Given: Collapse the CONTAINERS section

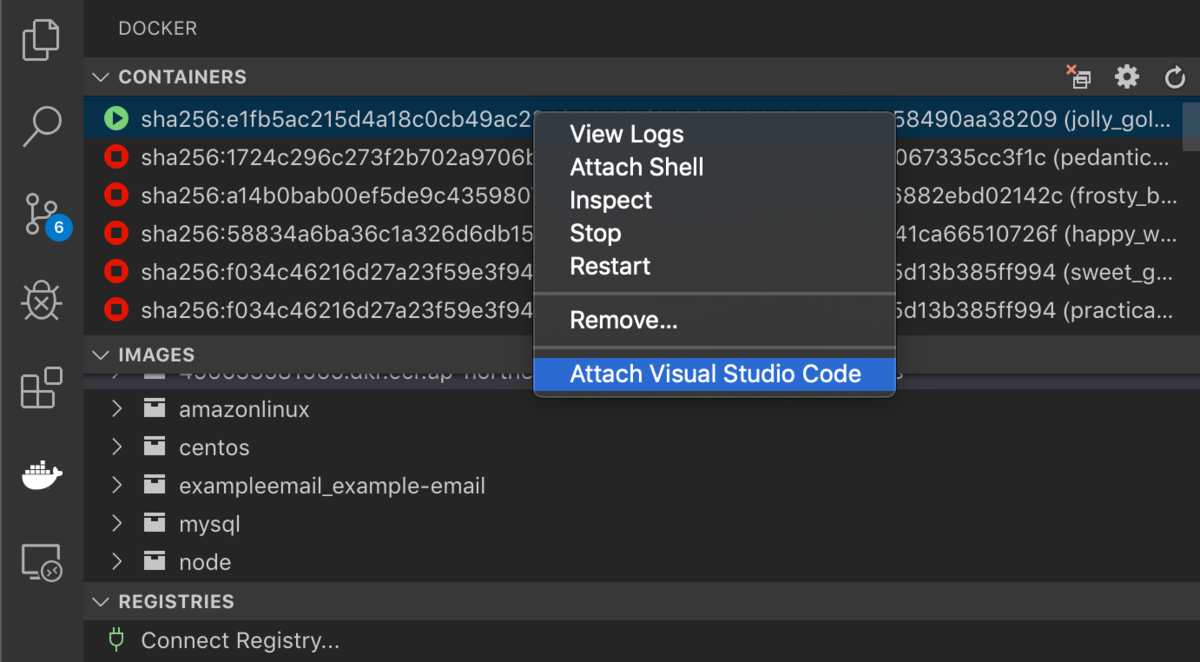Looking at the screenshot, I should [x=101, y=77].
